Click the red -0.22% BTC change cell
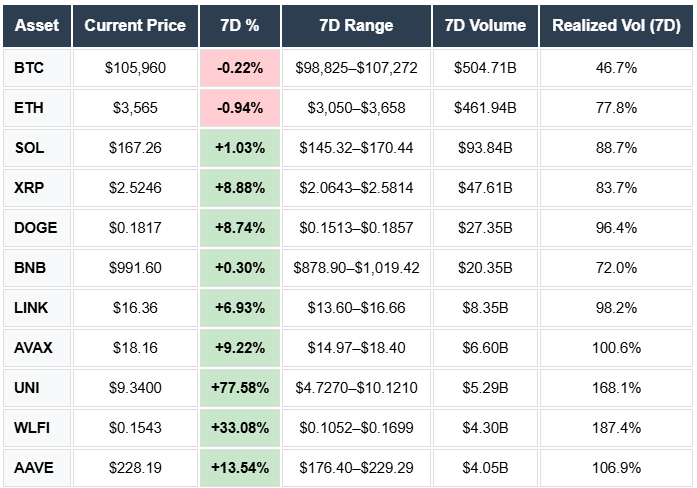Image resolution: width=697 pixels, height=488 pixels. pyautogui.click(x=239, y=69)
